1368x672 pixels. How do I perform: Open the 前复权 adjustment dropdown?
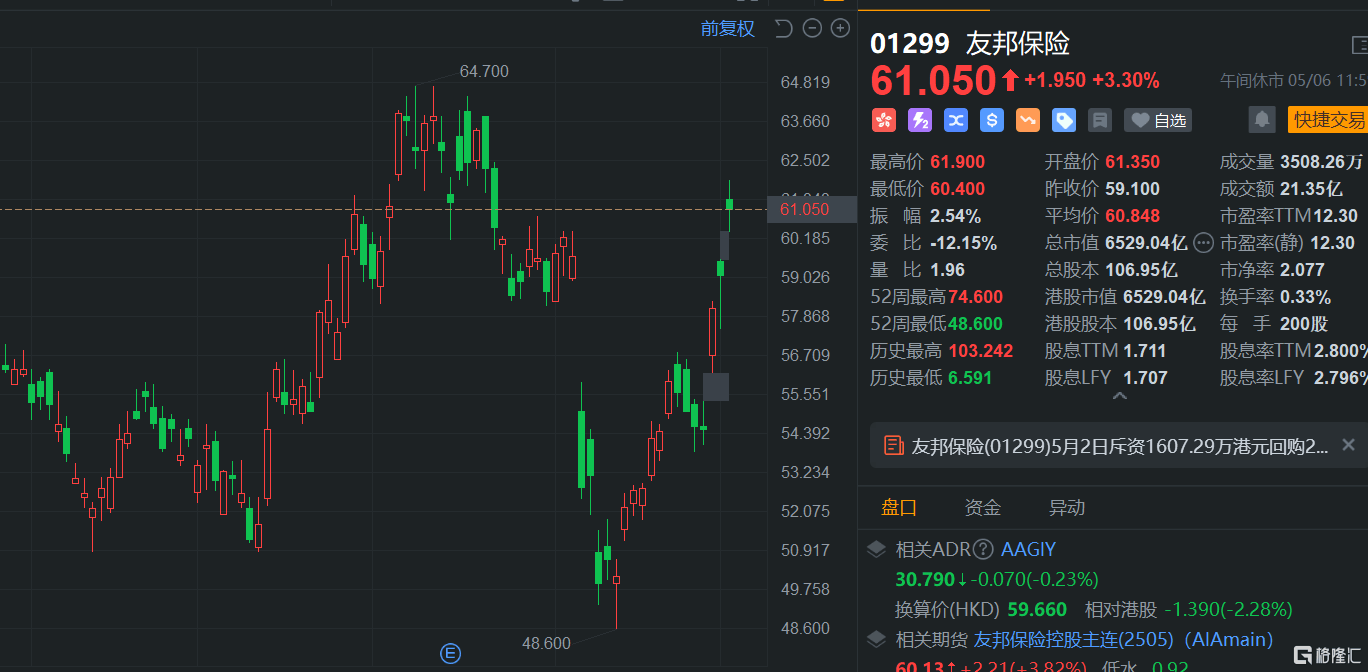point(728,28)
